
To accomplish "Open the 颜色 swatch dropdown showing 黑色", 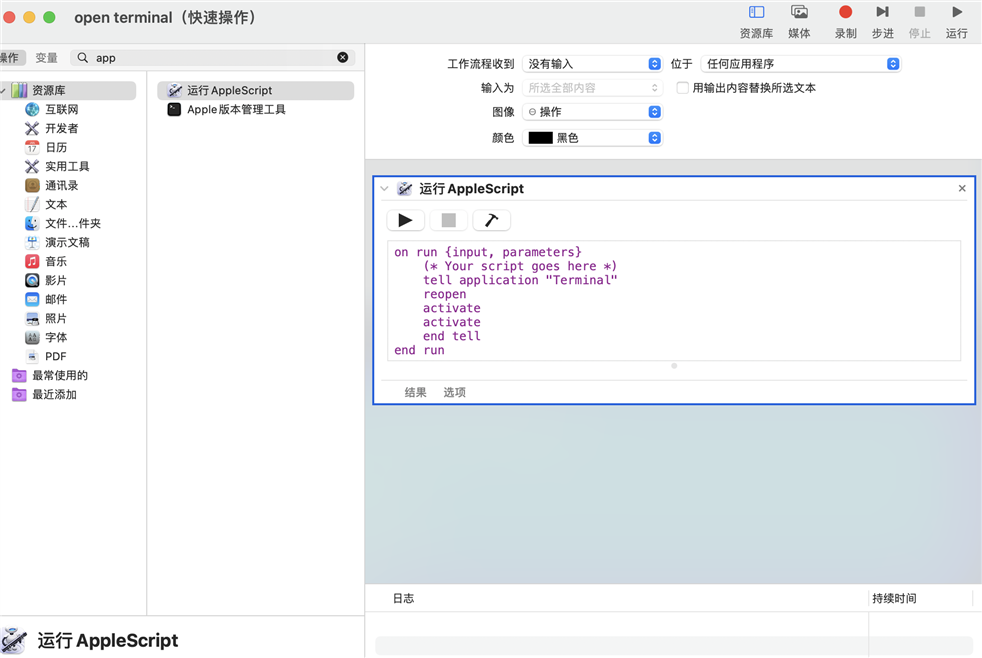I will coord(592,138).
